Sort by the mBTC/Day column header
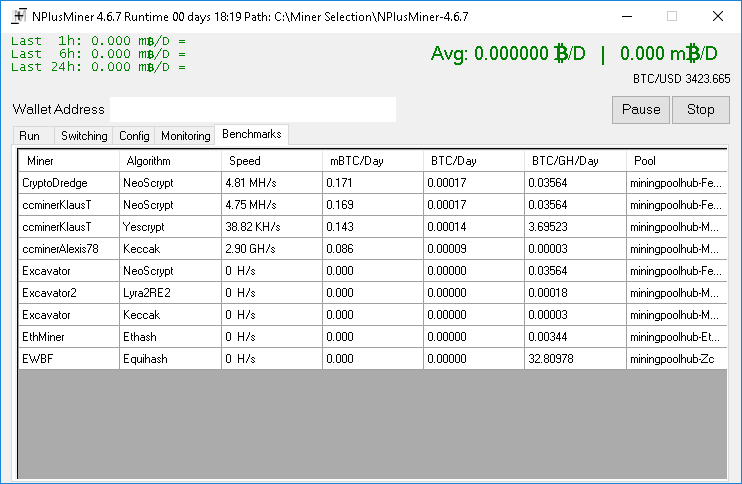The image size is (742, 484). (x=373, y=161)
